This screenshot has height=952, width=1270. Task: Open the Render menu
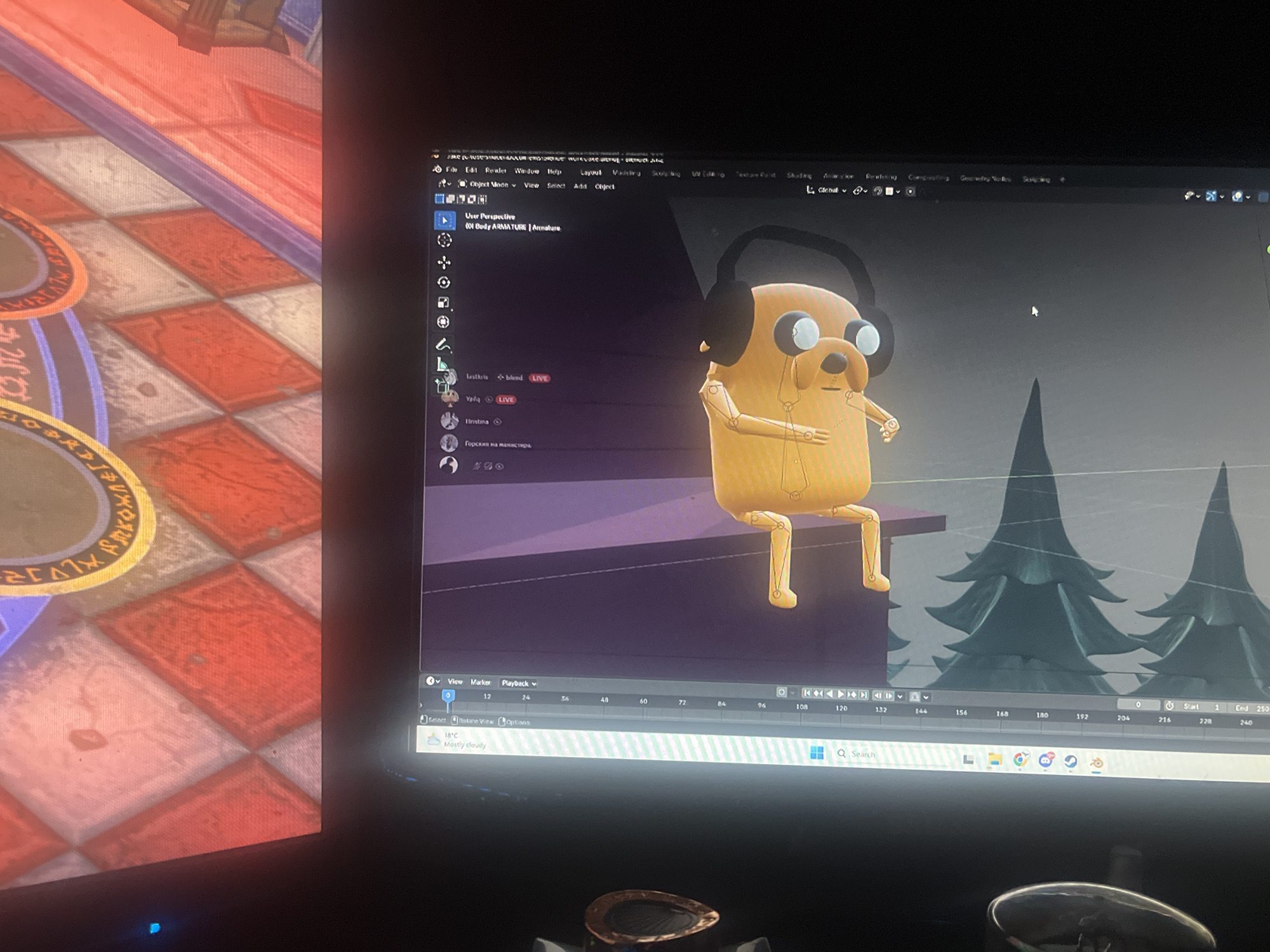[495, 170]
